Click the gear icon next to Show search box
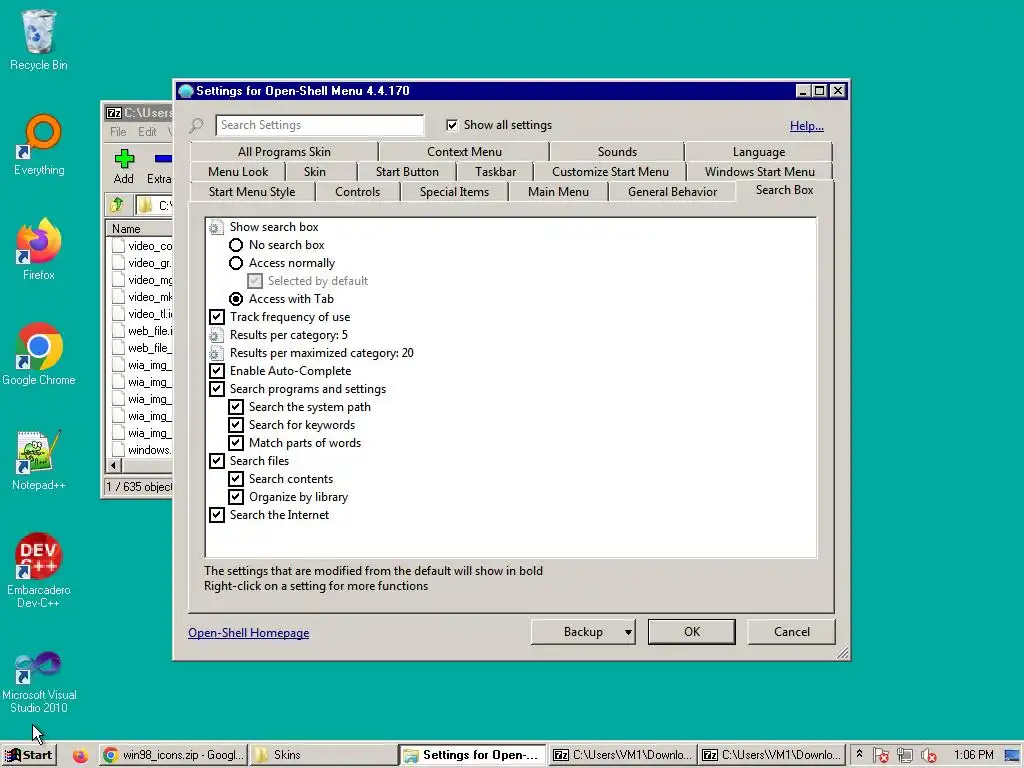Screen dimensions: 1024x768 (x=216, y=227)
